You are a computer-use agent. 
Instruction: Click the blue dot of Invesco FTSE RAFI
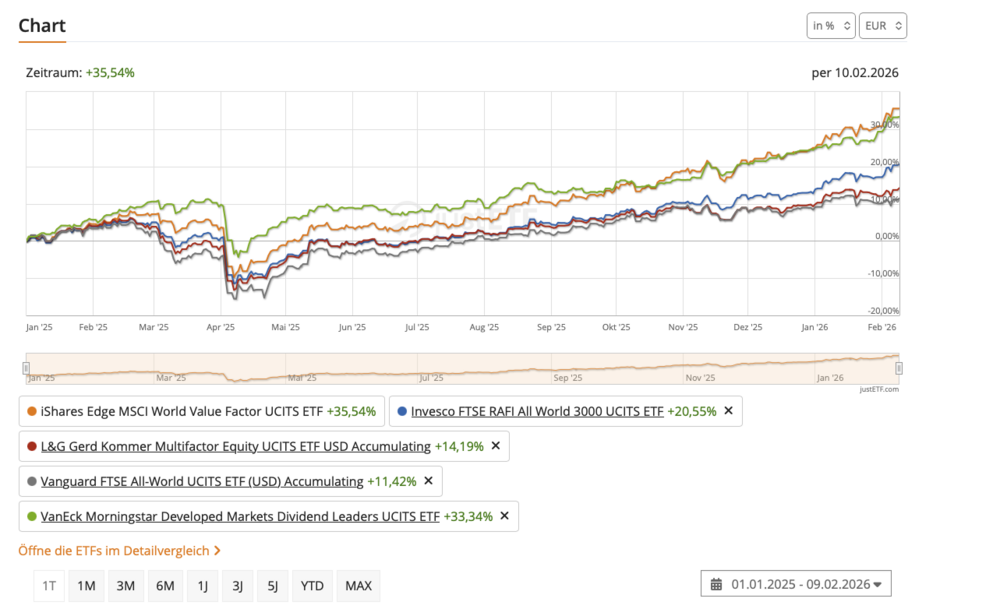(402, 411)
